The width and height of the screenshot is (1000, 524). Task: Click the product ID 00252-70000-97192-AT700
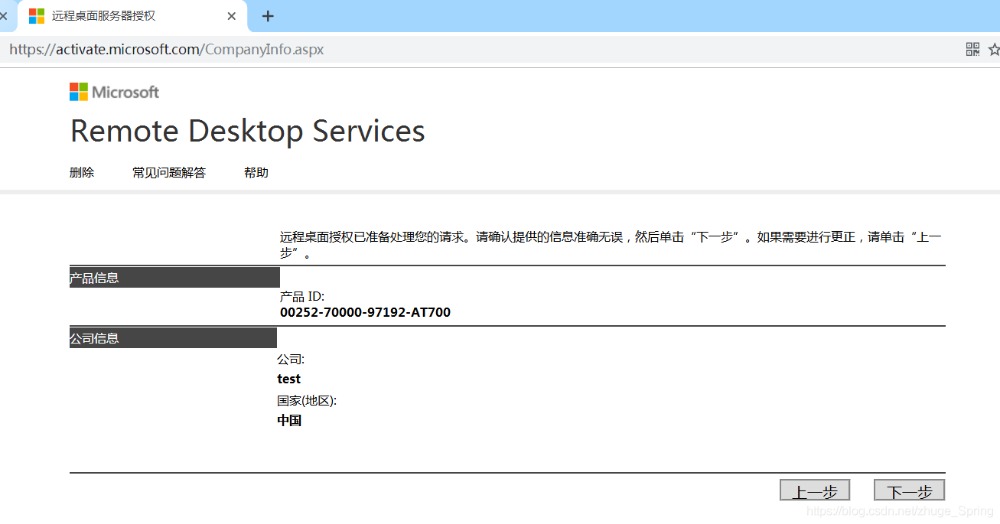[x=365, y=313]
